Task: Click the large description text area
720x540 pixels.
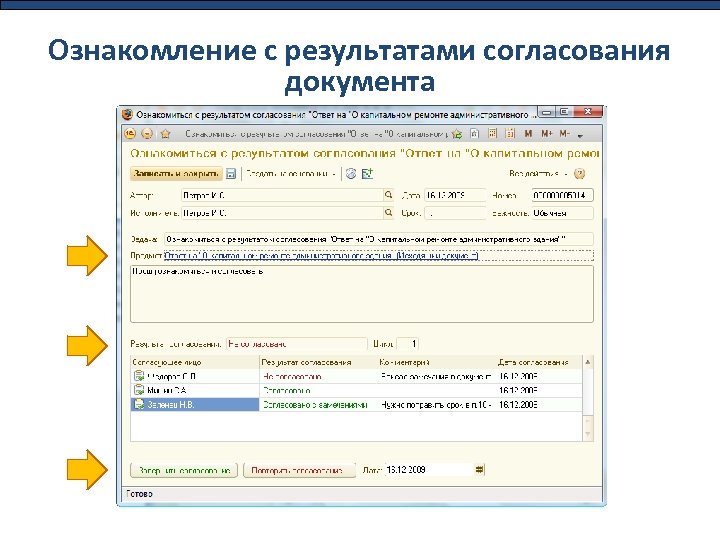Action: 362,294
